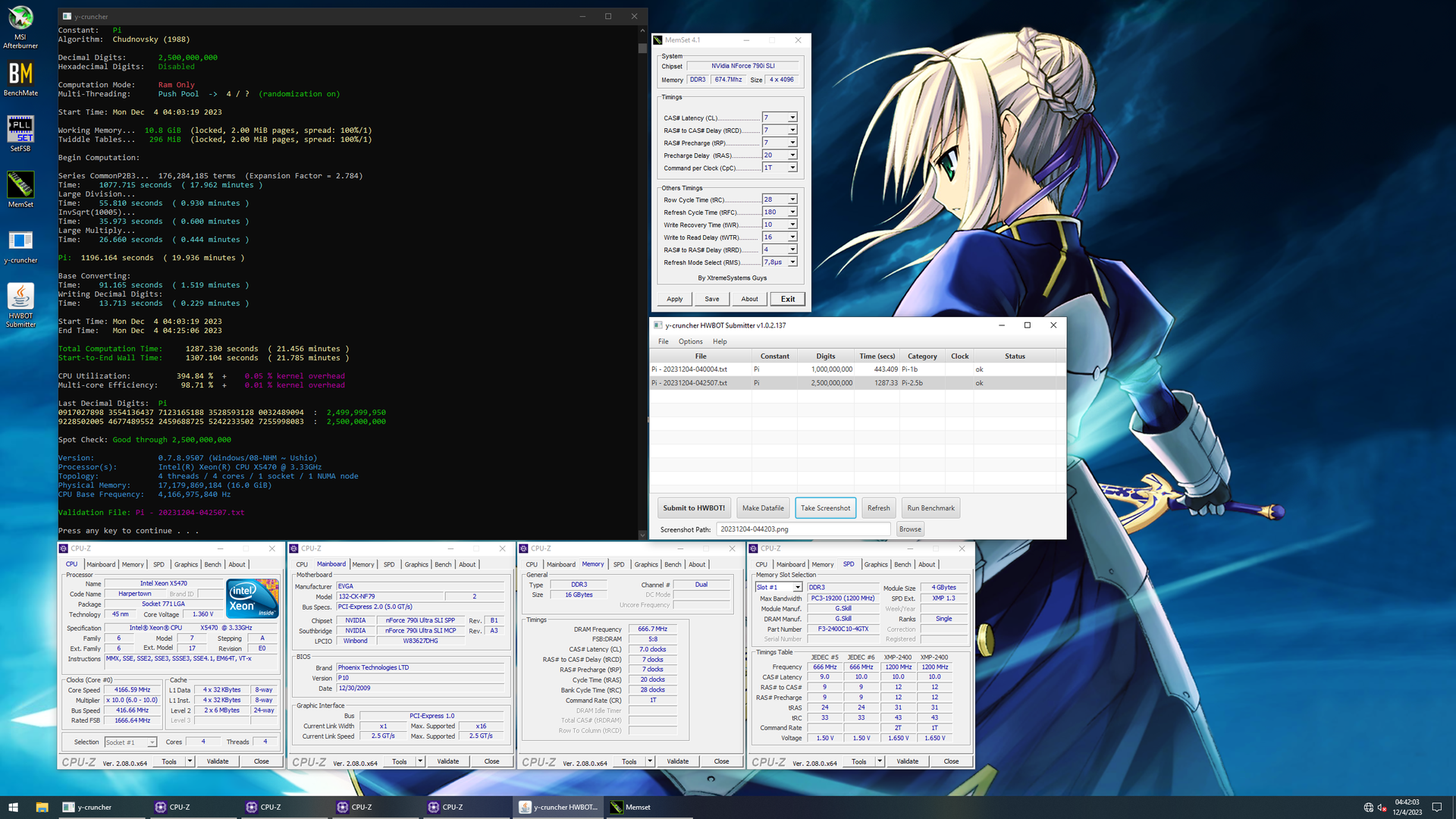Switch to Memset taskbar item

coord(650,807)
